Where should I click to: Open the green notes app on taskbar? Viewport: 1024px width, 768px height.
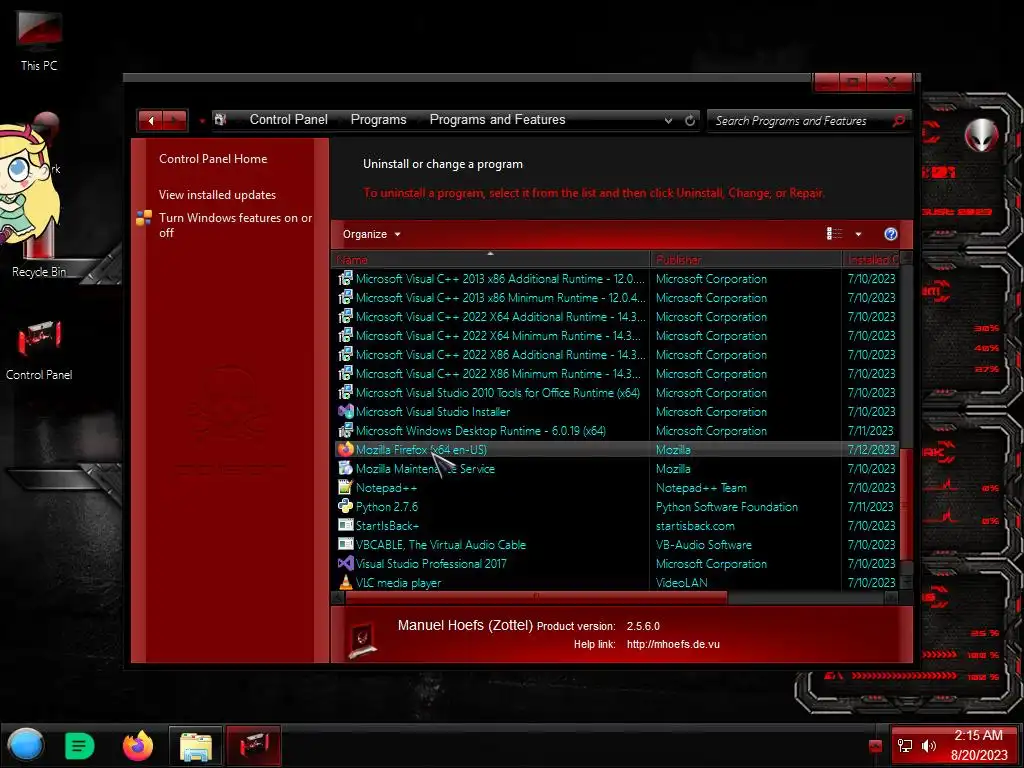80,746
